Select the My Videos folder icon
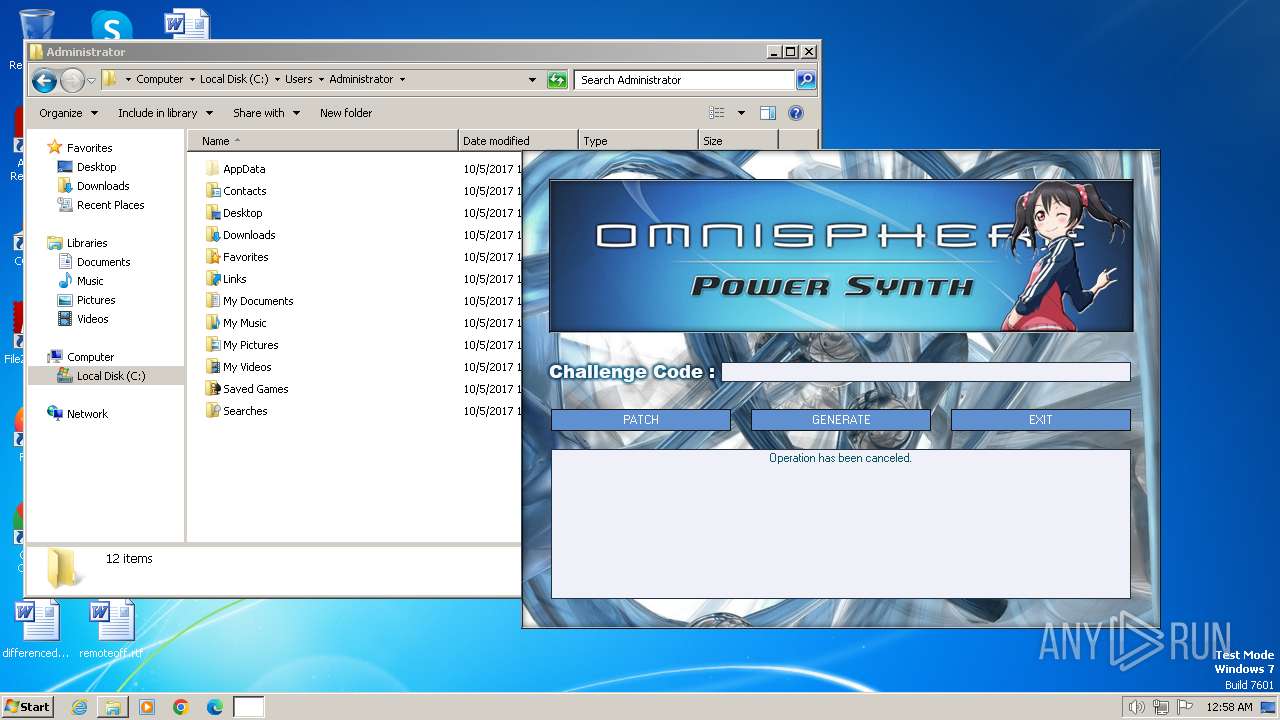The height and width of the screenshot is (720, 1280). tap(212, 367)
